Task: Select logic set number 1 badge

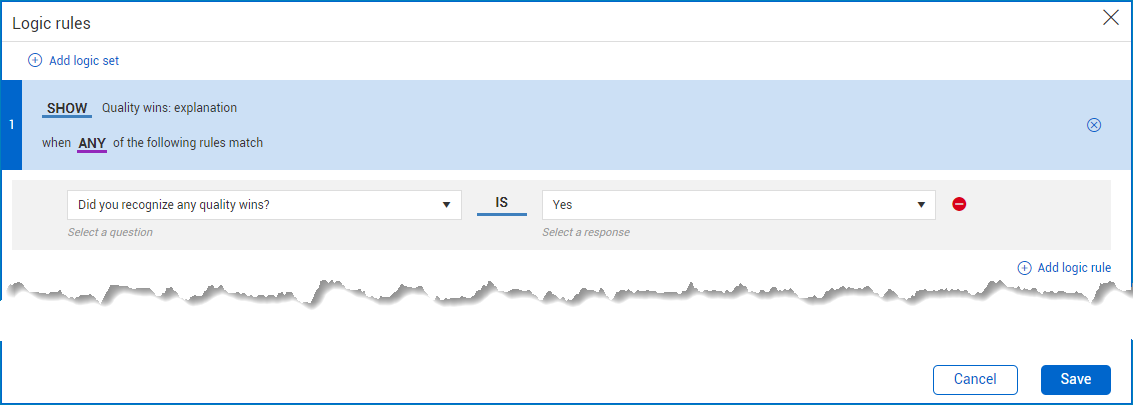Action: (x=11, y=125)
